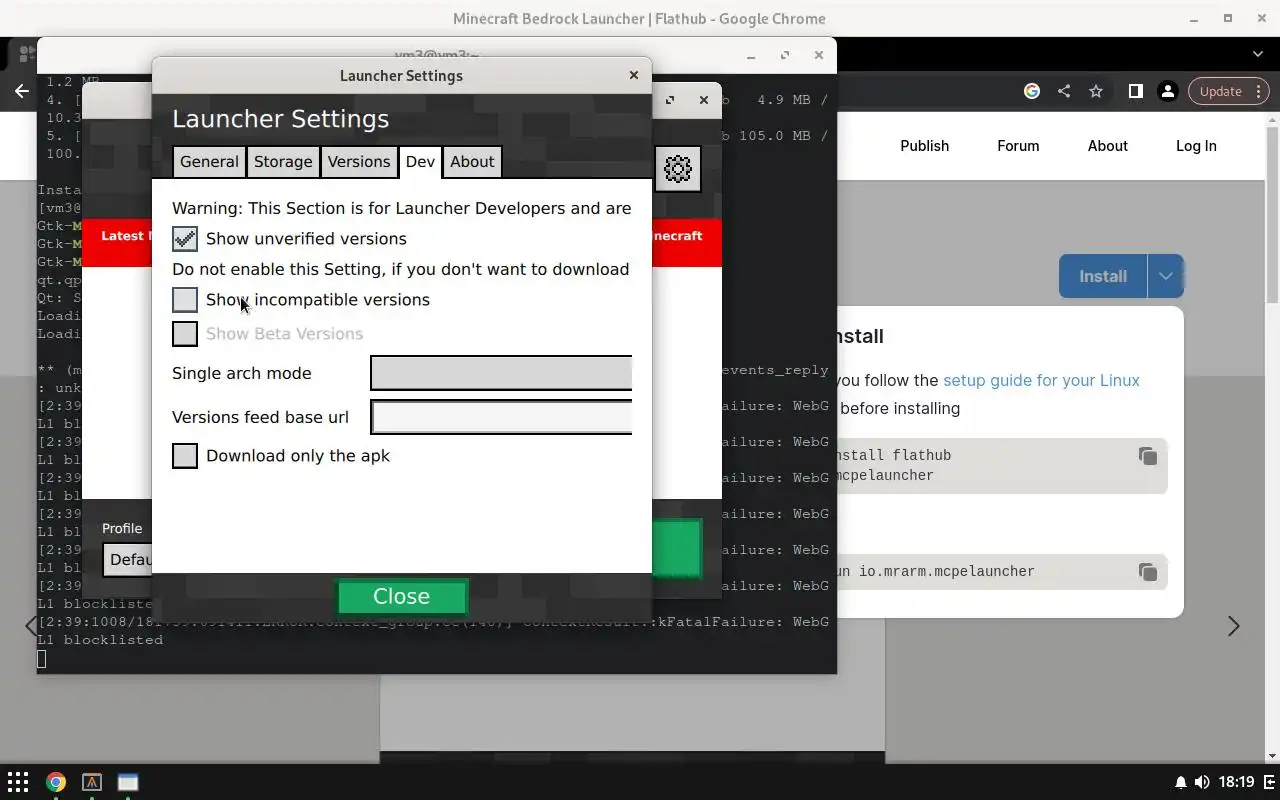Viewport: 1280px width, 800px height.
Task: Select the Dev tab
Action: click(420, 162)
